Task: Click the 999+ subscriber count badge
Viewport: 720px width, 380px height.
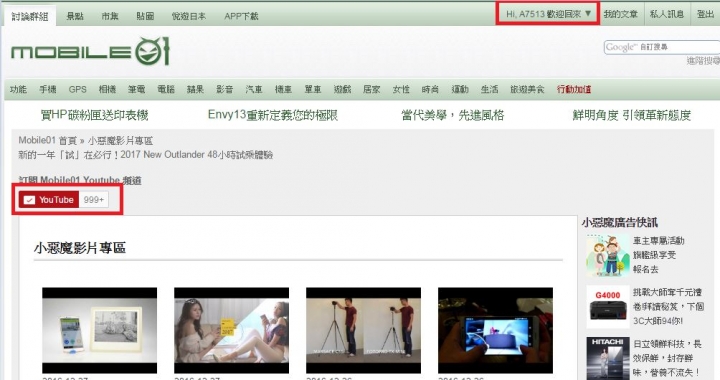Action: 94,200
